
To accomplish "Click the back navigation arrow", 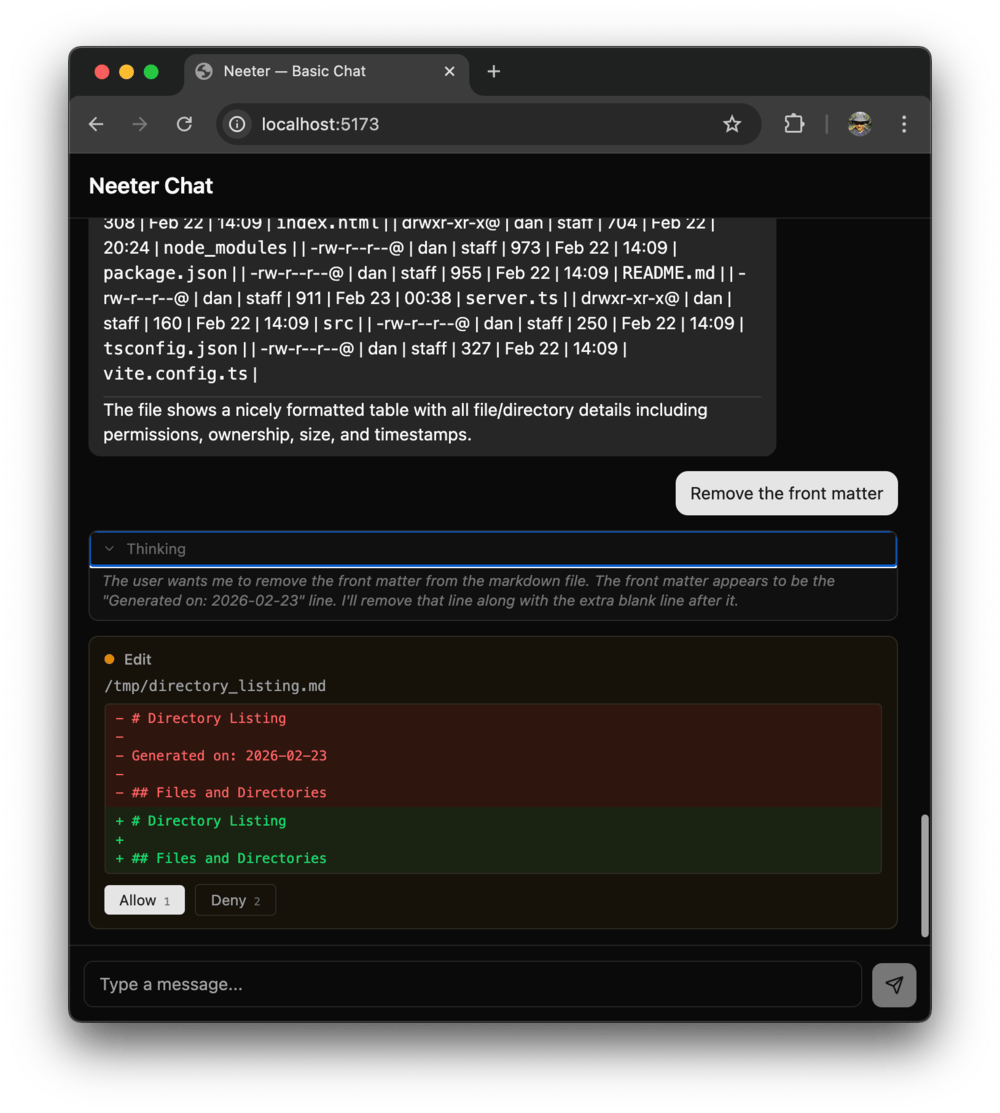I will pyautogui.click(x=95, y=124).
